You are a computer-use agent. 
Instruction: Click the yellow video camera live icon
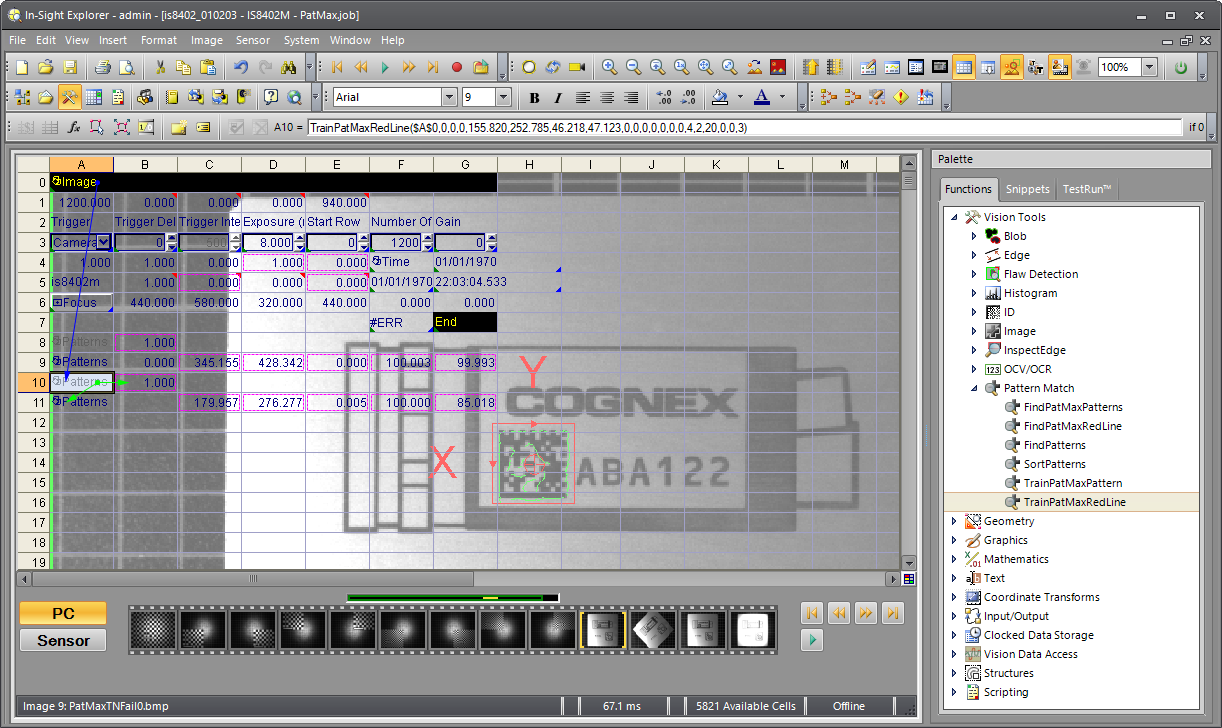(577, 68)
